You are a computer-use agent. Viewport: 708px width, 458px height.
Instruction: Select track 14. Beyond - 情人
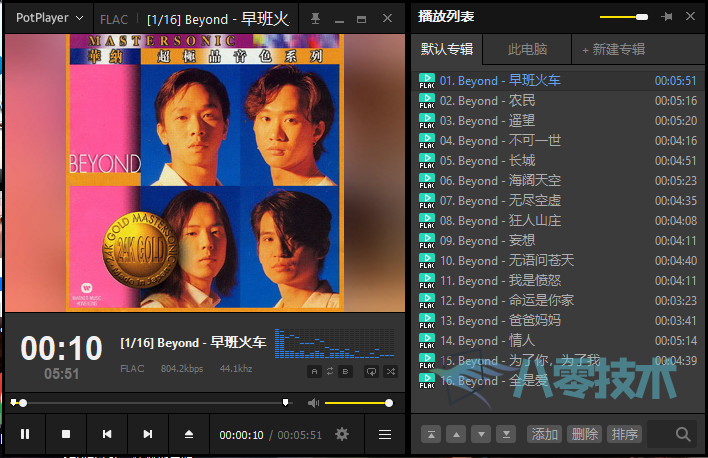pyautogui.click(x=558, y=341)
